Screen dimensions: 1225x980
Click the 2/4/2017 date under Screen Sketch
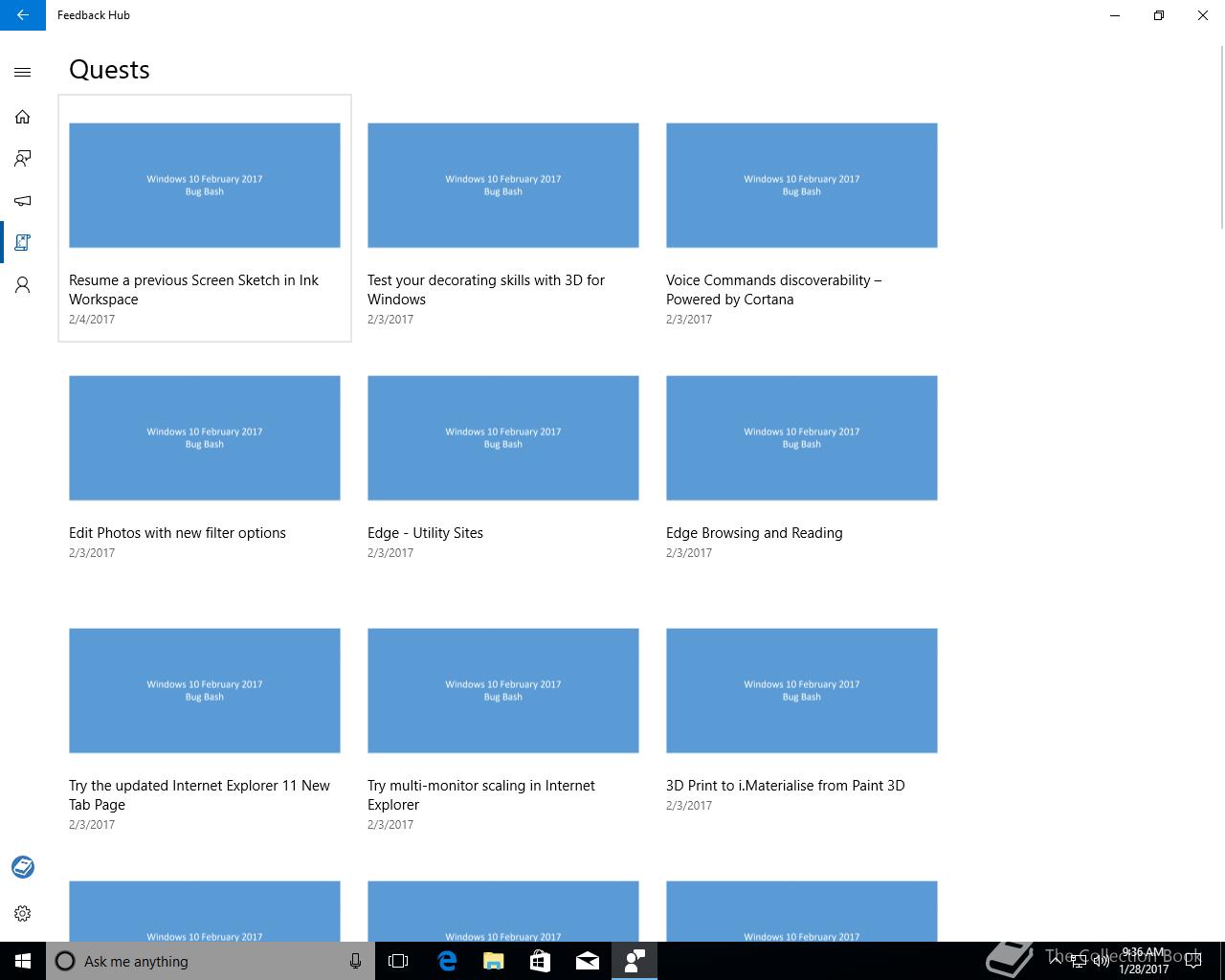(x=92, y=320)
